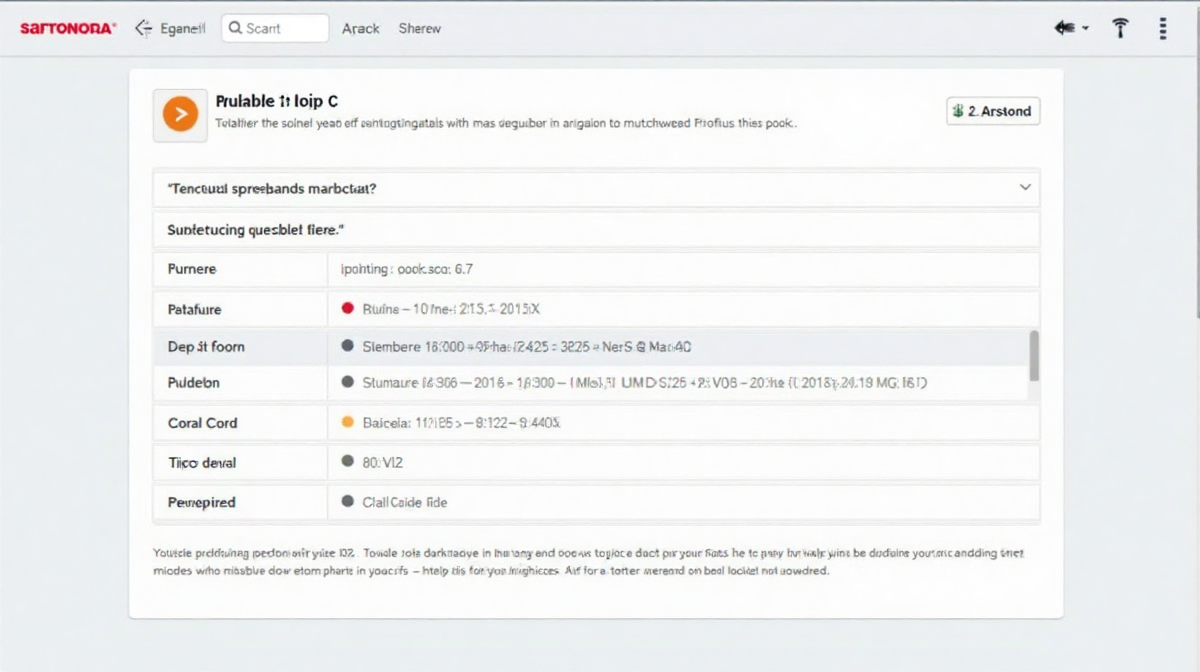
Task: Select the dot in the Dep it foorn row
Action: tap(348, 346)
